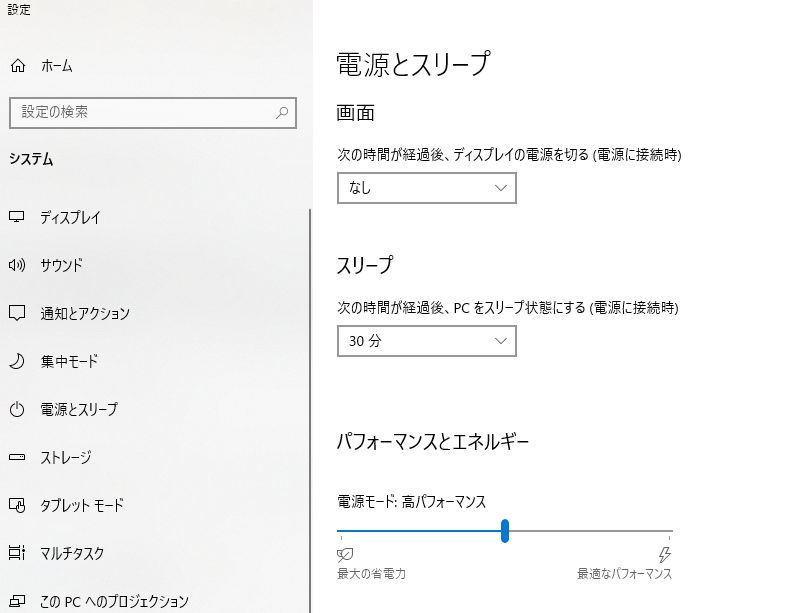The image size is (799, 613).
Task: Click inside the 設定の検索 search field
Action: 153,113
